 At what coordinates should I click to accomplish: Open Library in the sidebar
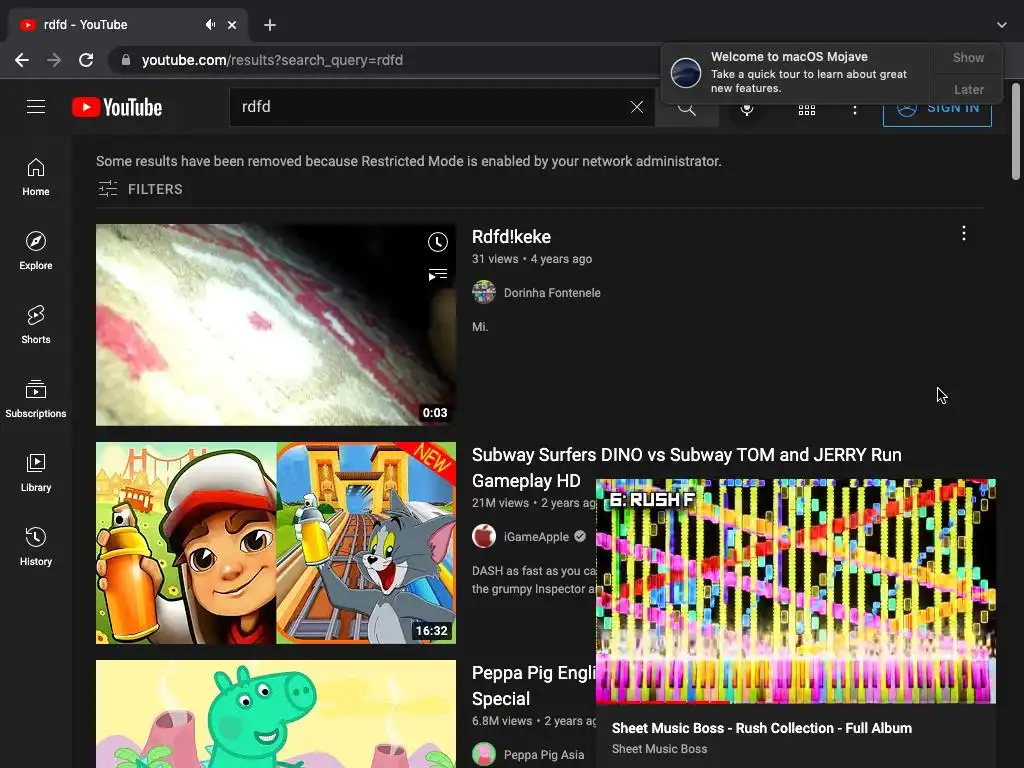point(36,473)
